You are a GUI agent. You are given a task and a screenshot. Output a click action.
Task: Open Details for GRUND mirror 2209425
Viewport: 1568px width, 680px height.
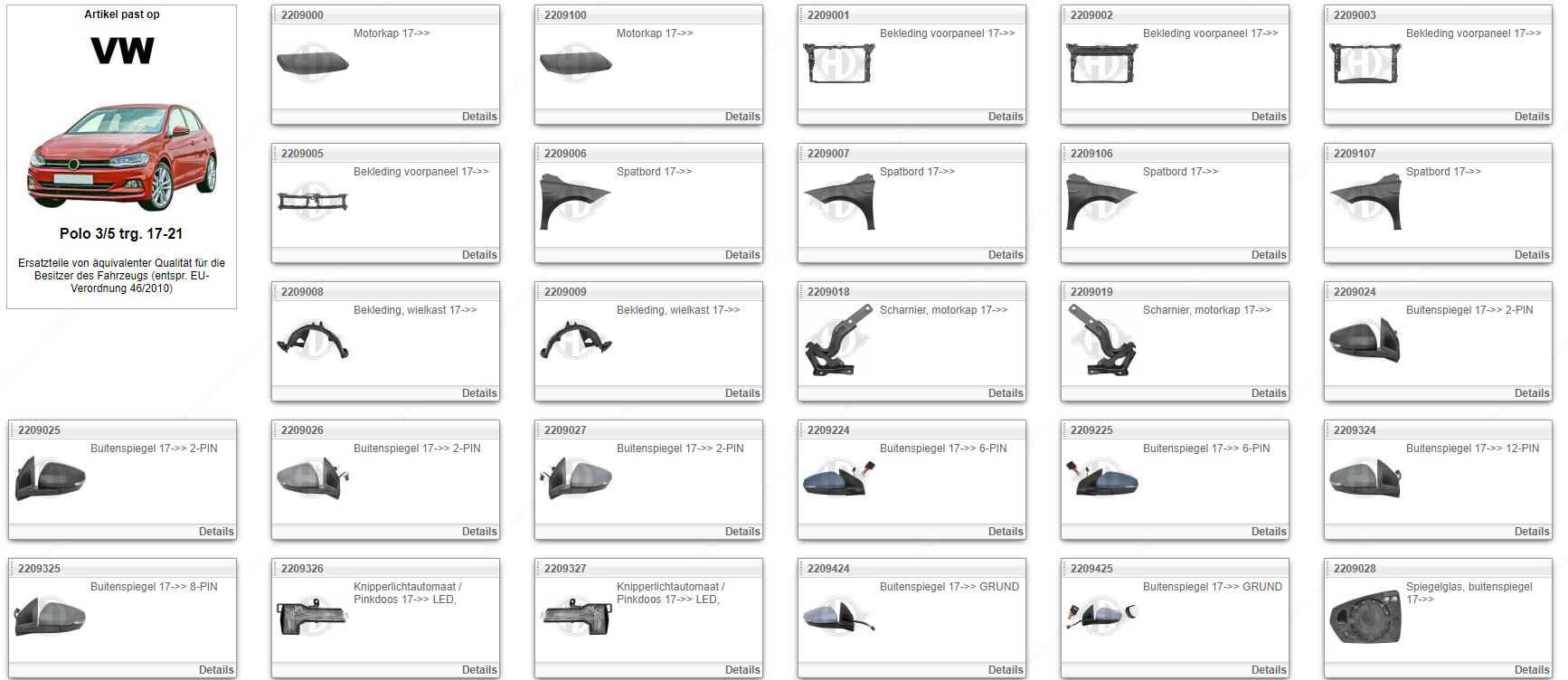click(1268, 670)
